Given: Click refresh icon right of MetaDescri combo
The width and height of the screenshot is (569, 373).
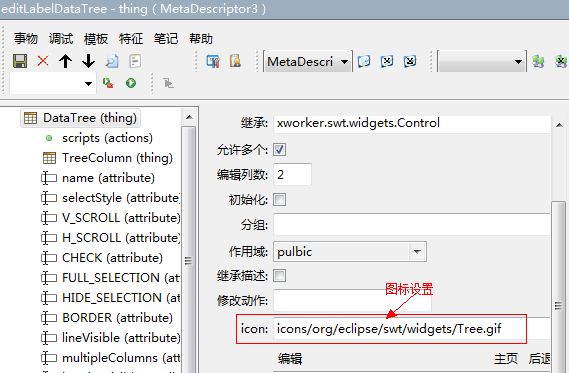Looking at the screenshot, I should click(364, 61).
